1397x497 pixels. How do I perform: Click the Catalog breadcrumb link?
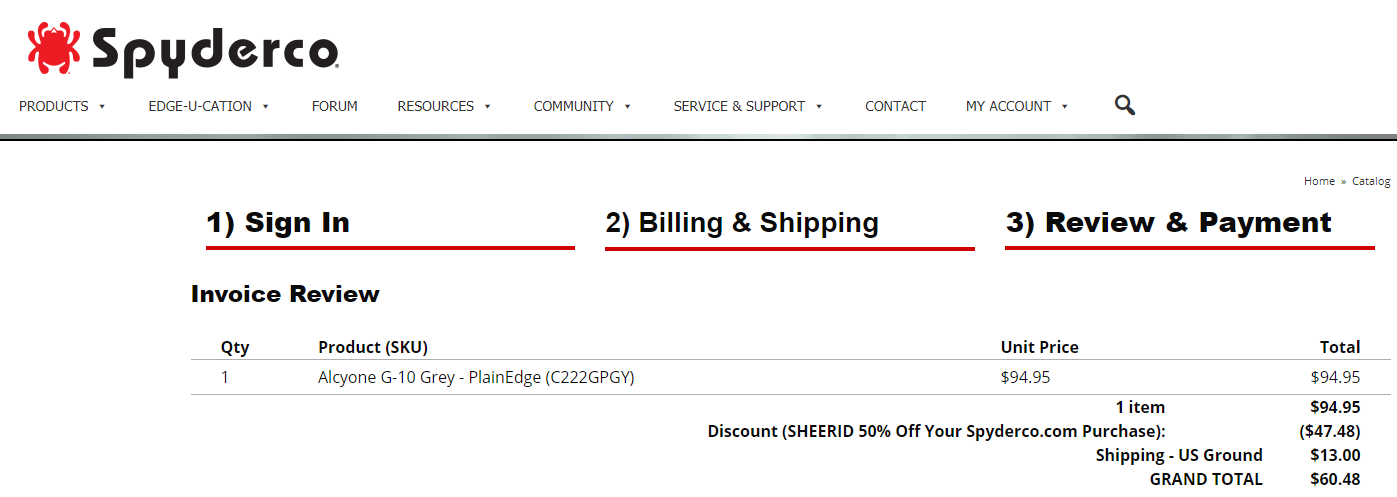click(x=1371, y=181)
